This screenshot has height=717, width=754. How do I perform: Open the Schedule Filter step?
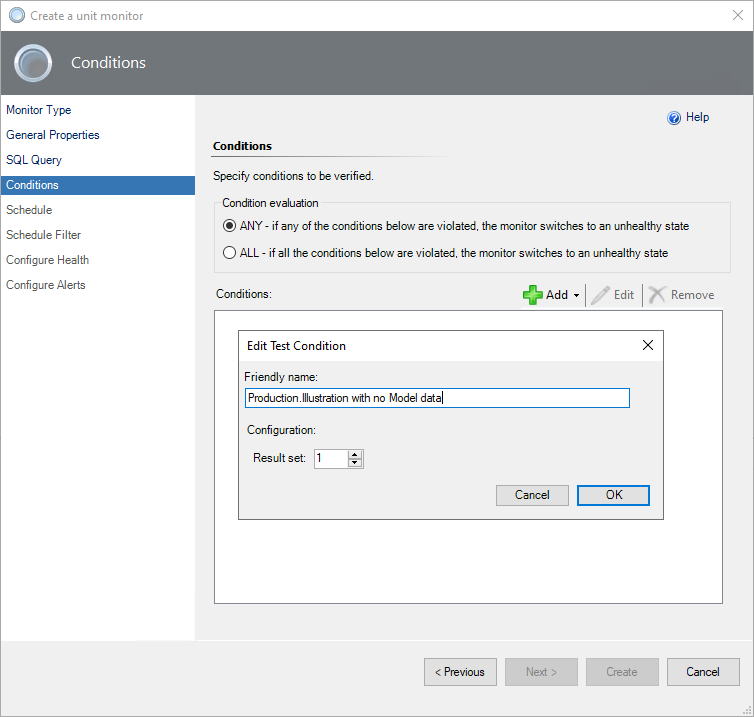44,235
